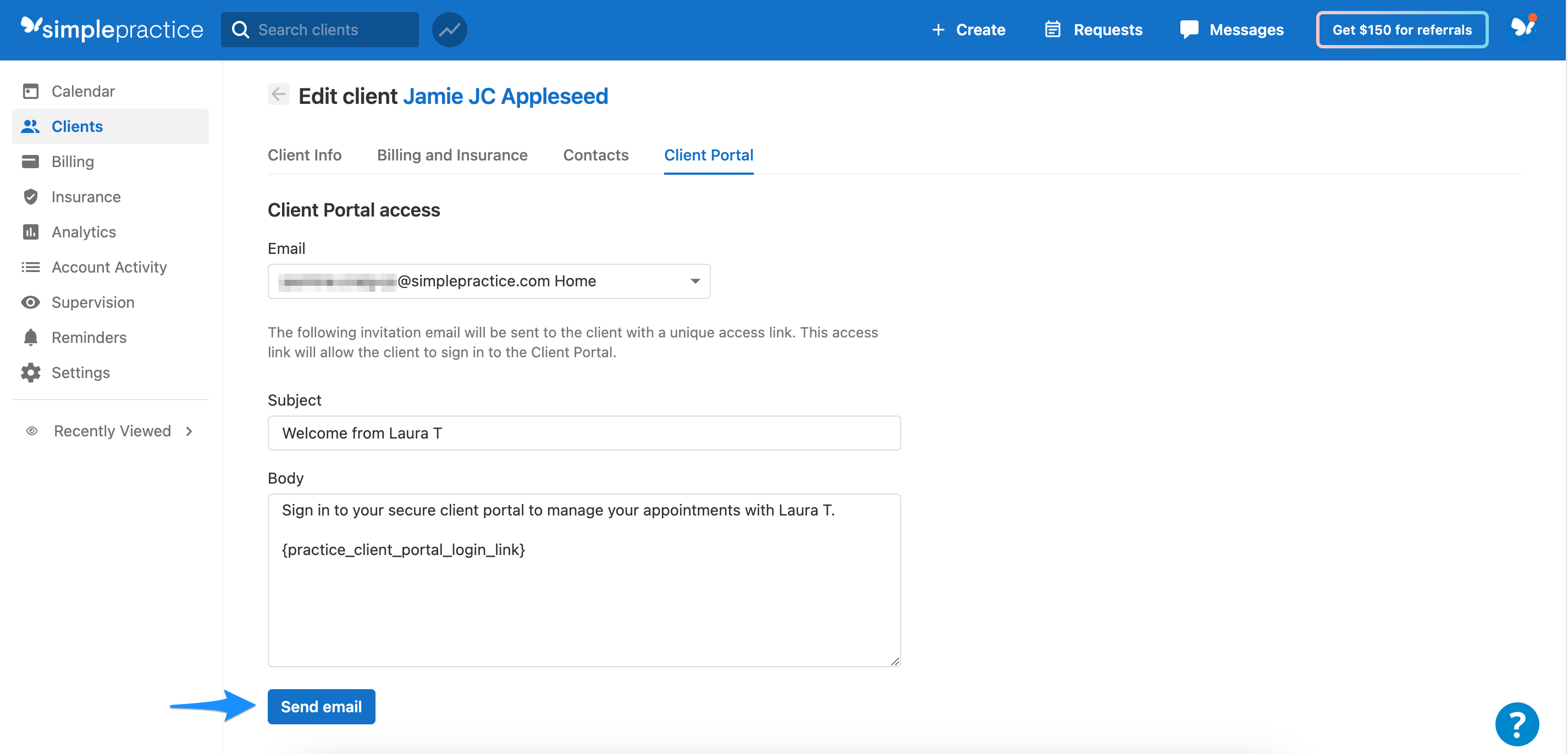Click the Send email button

322,707
